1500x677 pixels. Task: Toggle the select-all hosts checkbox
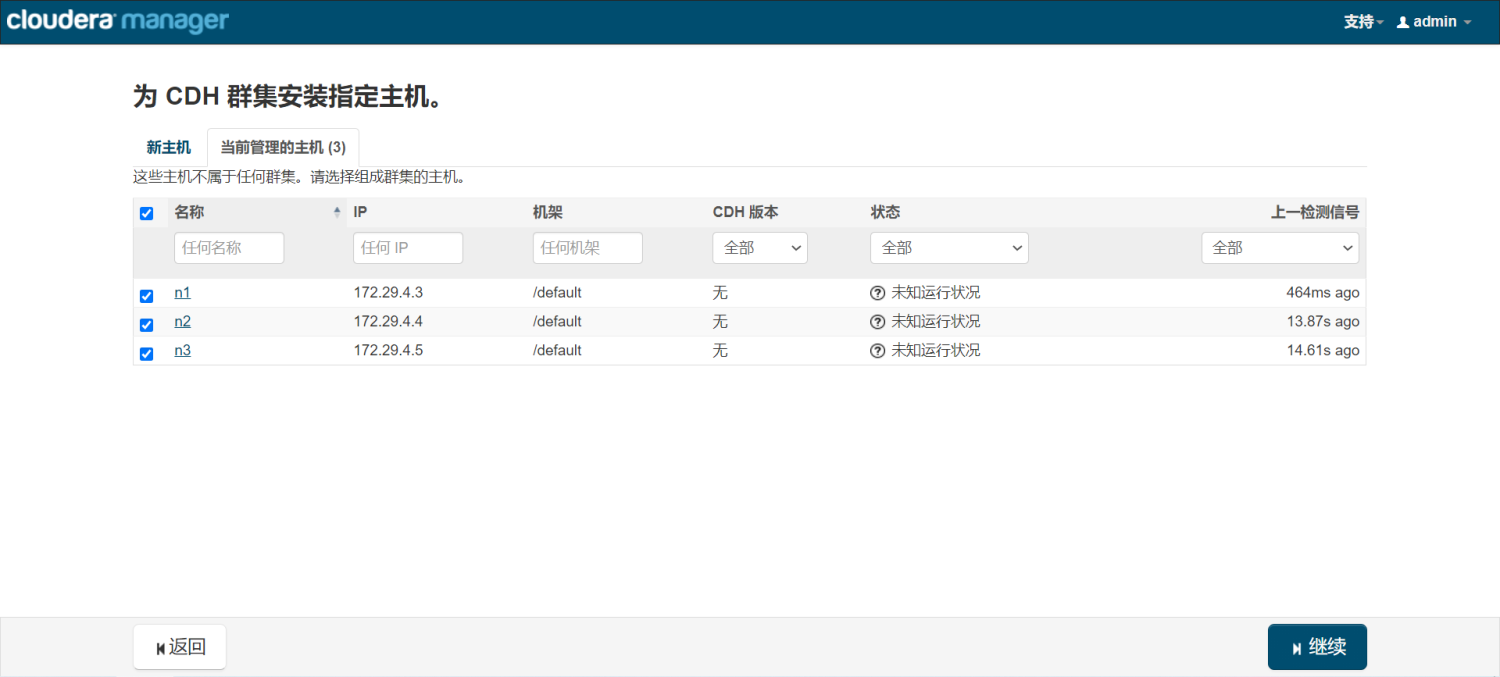pyautogui.click(x=147, y=213)
